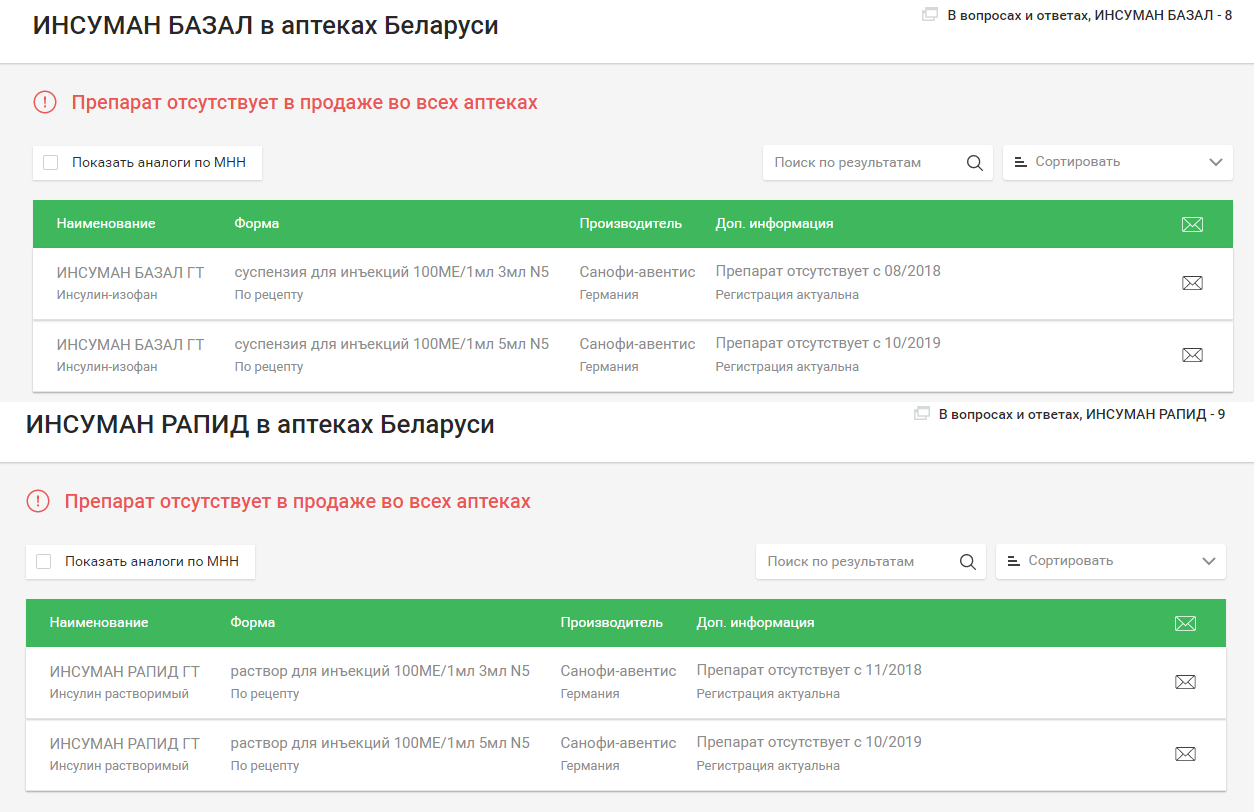The image size is (1254, 812).
Task: Click envelope icon for ИНСУМАН РАПИД ГТ 3мл row
Action: [x=1185, y=682]
